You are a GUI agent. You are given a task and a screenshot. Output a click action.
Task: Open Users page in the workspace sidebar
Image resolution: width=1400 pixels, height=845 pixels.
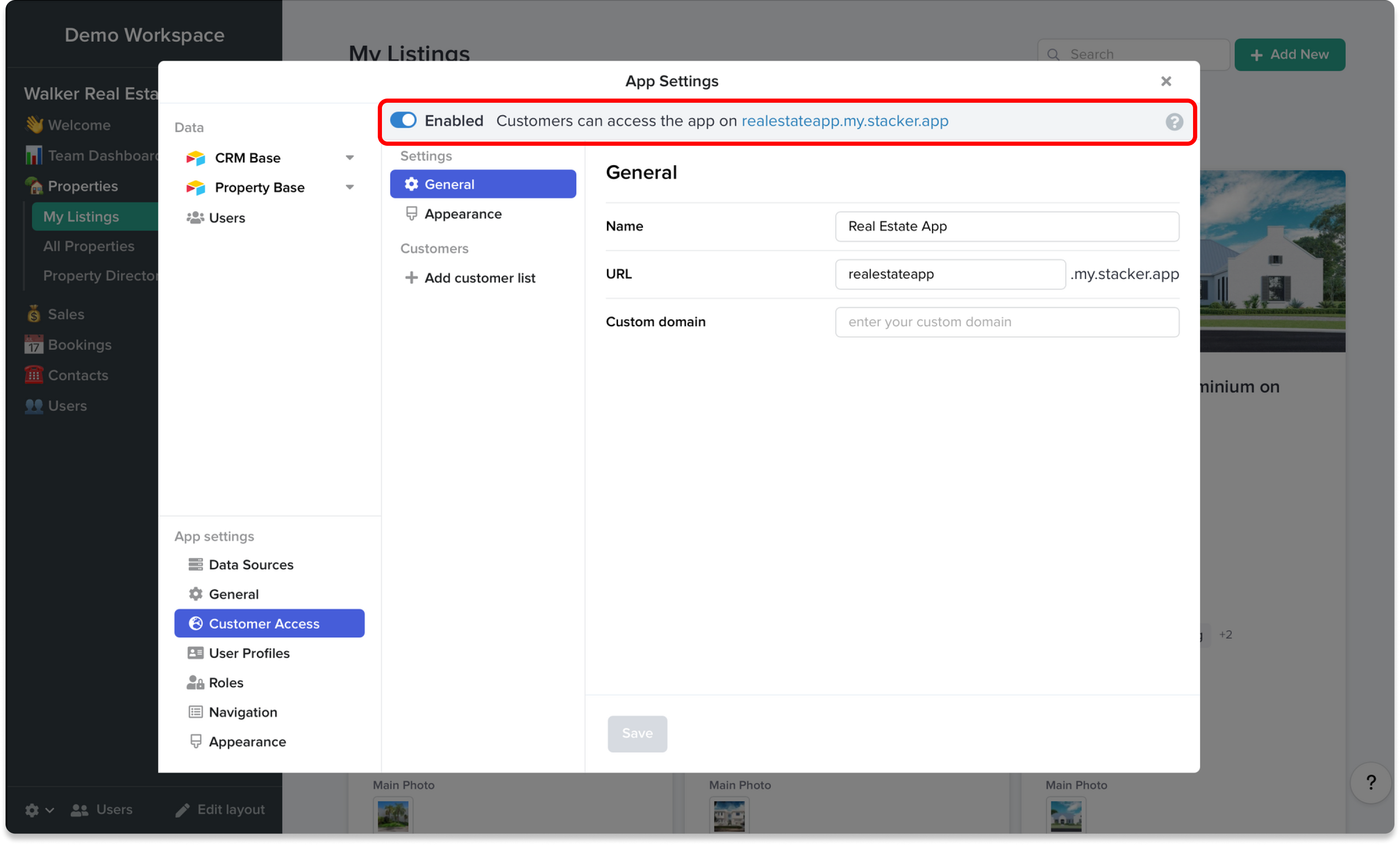67,406
